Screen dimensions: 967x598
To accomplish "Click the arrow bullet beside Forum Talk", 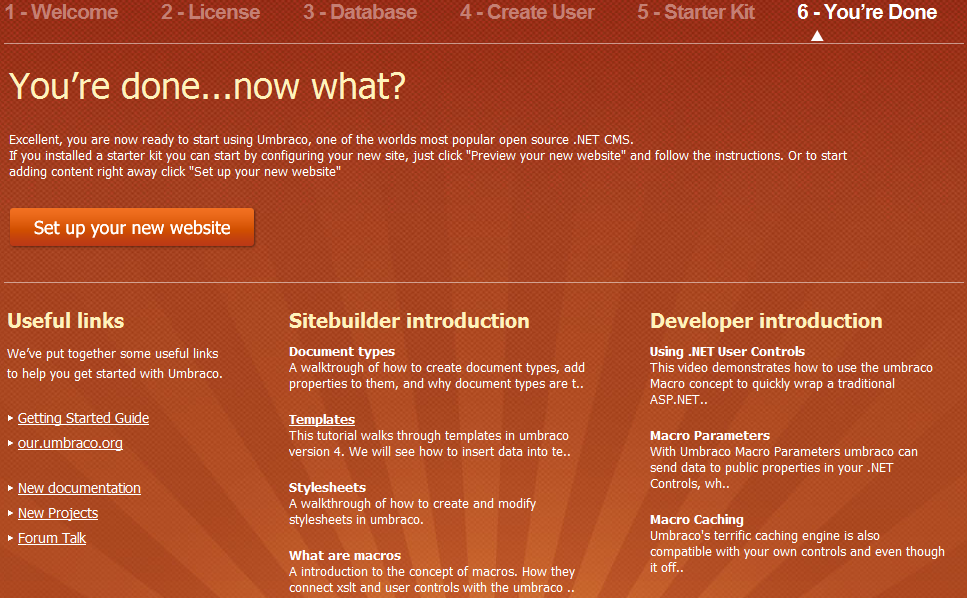I will [10, 538].
